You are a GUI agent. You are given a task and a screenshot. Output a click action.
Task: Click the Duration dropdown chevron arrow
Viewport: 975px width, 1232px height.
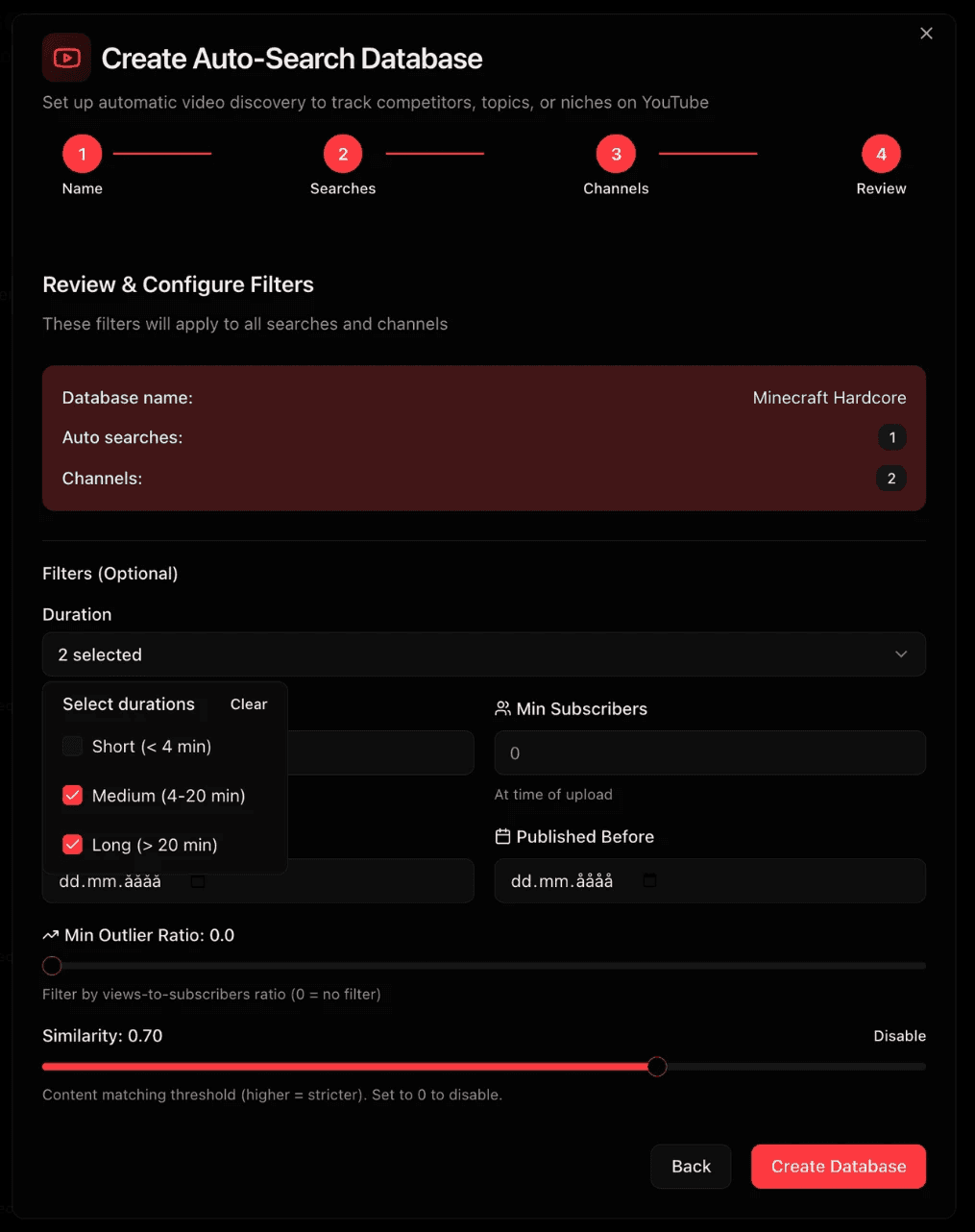tap(901, 654)
